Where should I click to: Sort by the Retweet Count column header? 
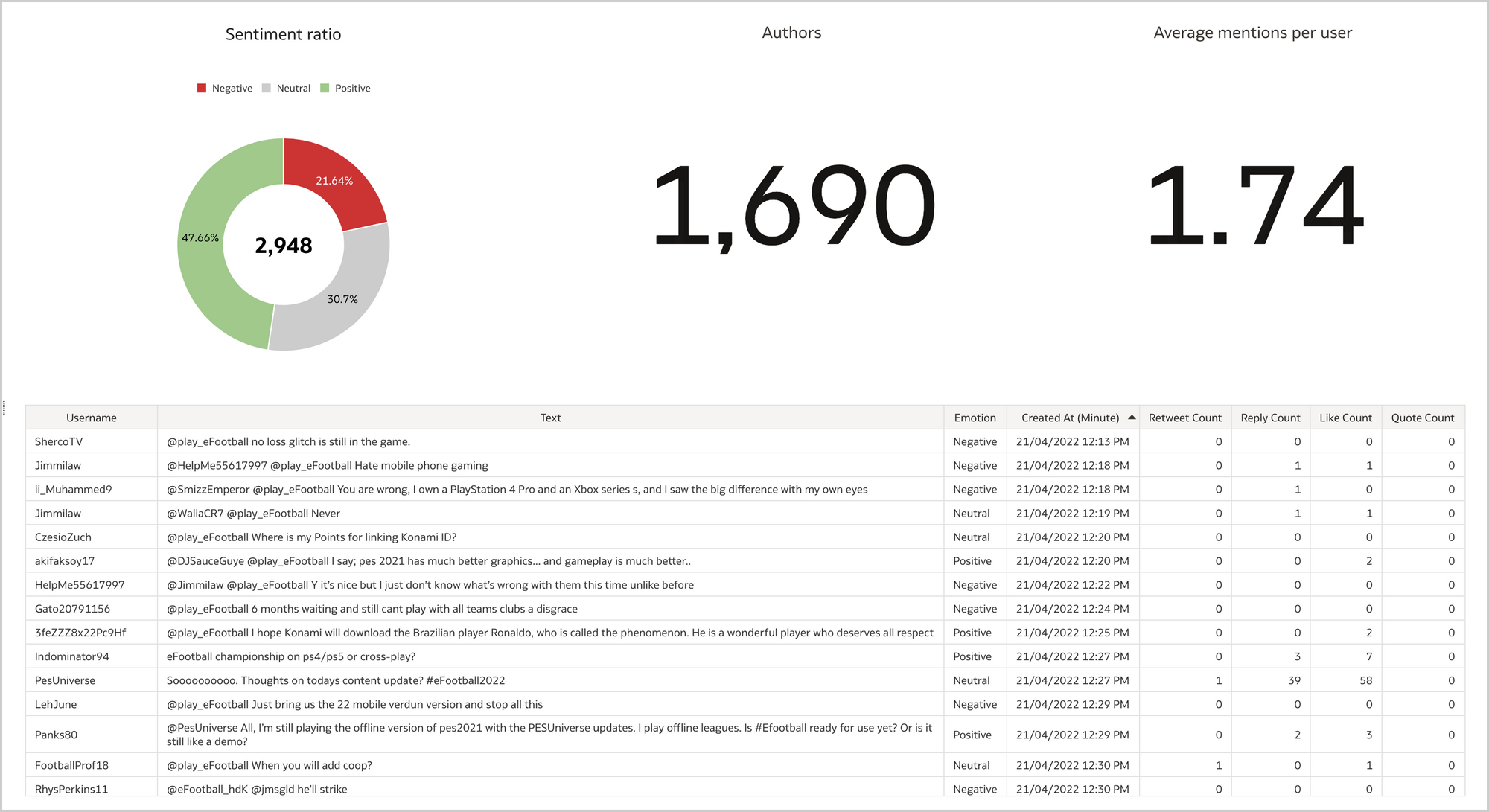pos(1184,418)
